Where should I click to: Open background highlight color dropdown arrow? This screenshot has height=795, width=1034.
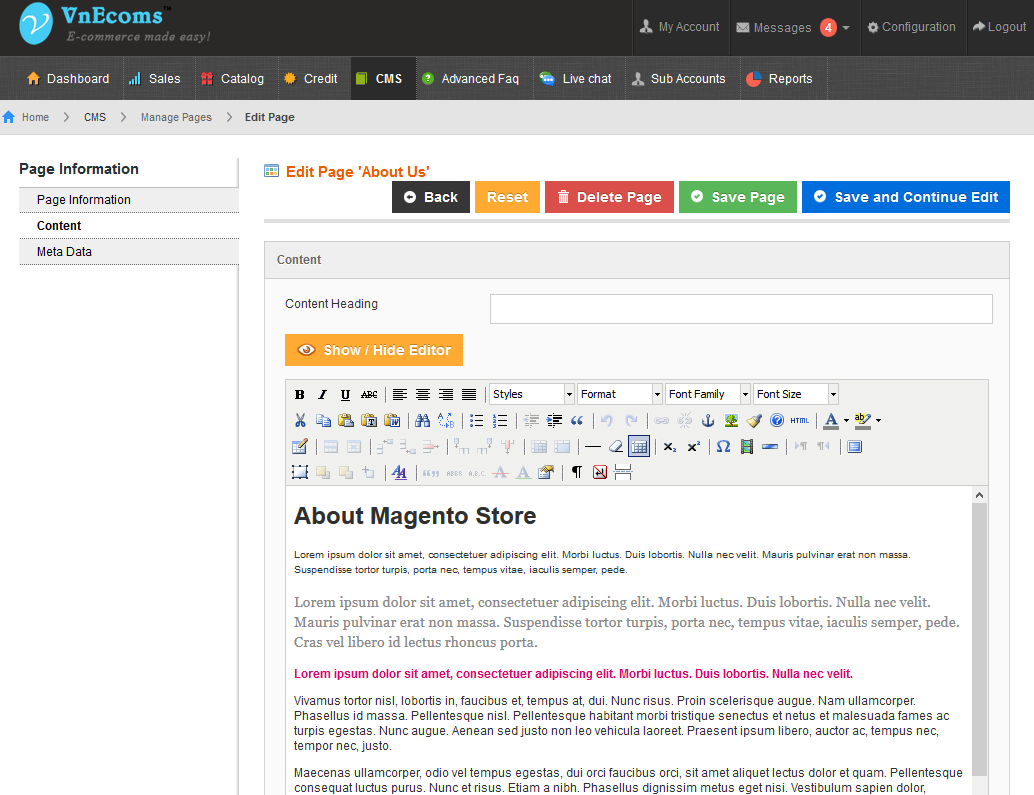coord(878,421)
